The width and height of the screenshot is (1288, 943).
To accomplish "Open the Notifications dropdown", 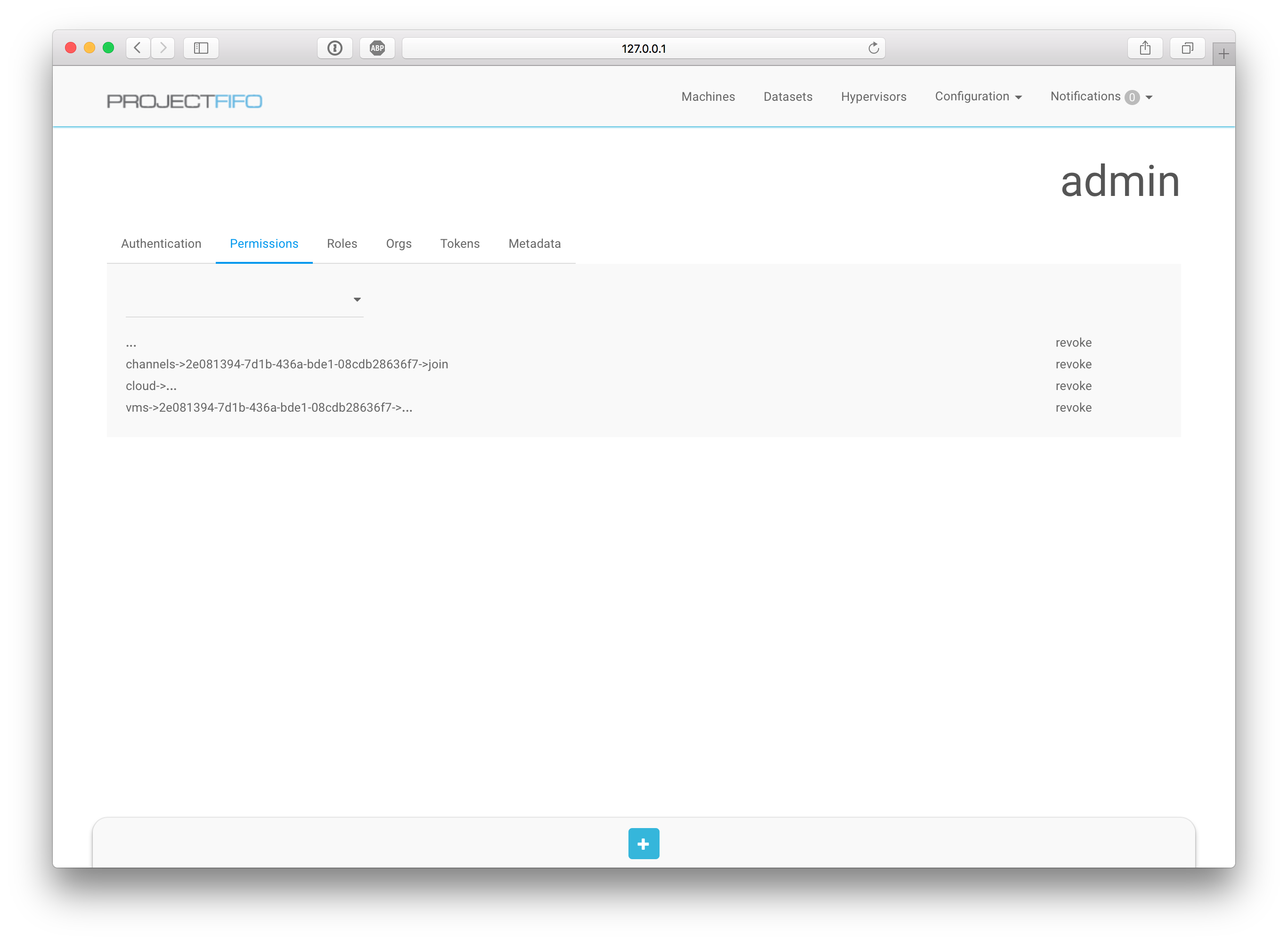I will click(x=1100, y=97).
